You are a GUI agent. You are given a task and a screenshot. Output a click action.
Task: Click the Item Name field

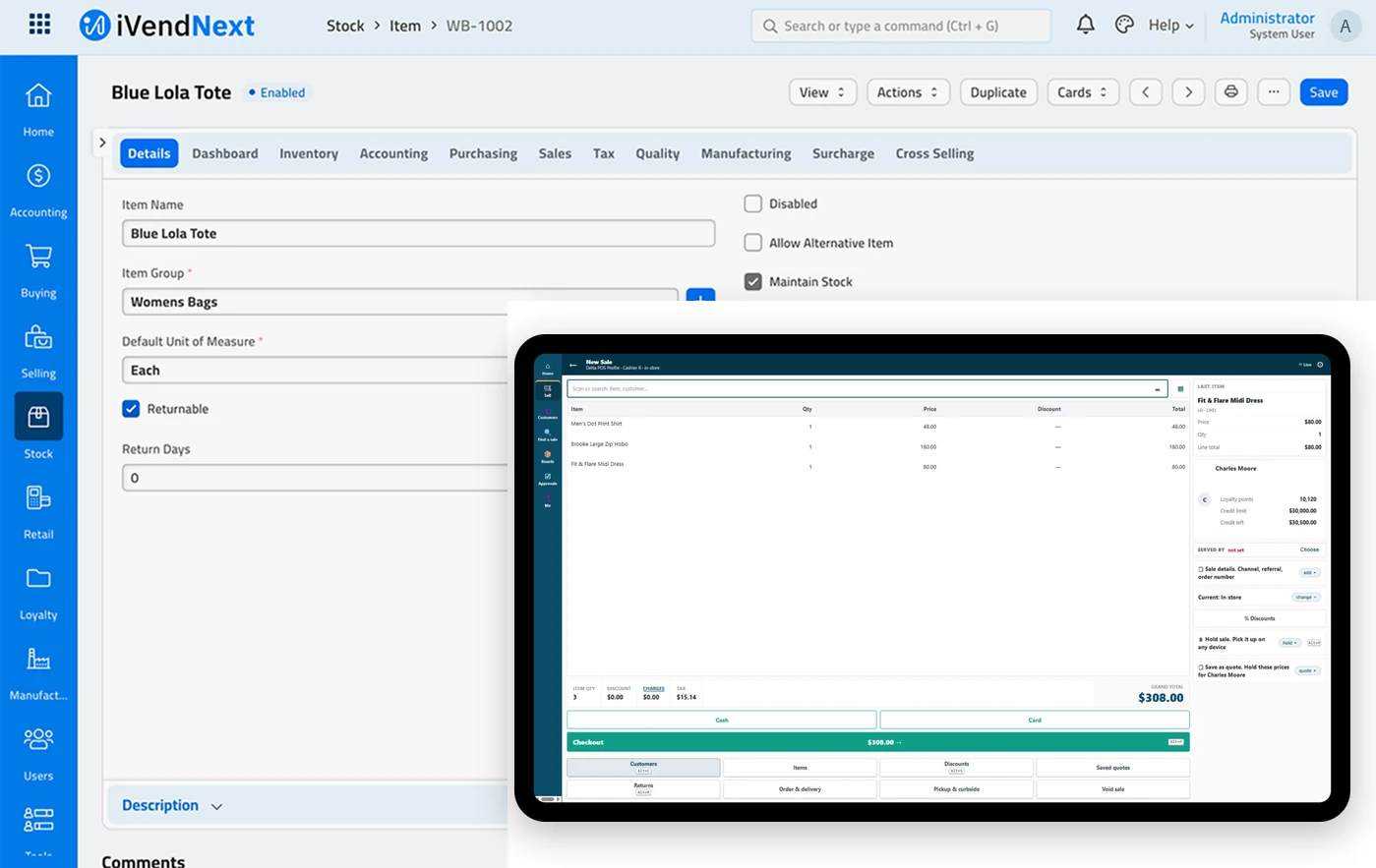[418, 233]
